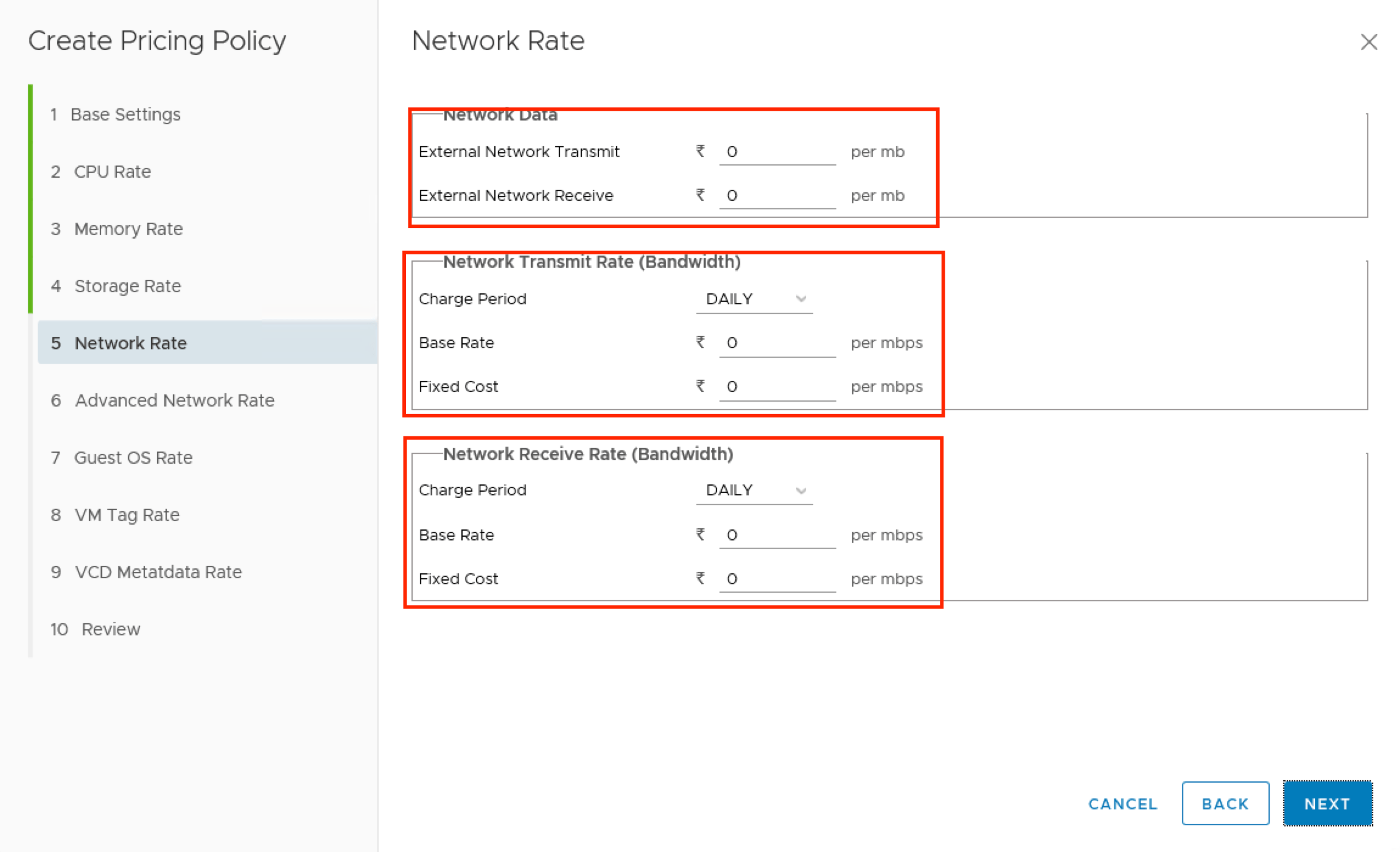Click the NEXT button
This screenshot has width=1400, height=852.
click(x=1327, y=804)
